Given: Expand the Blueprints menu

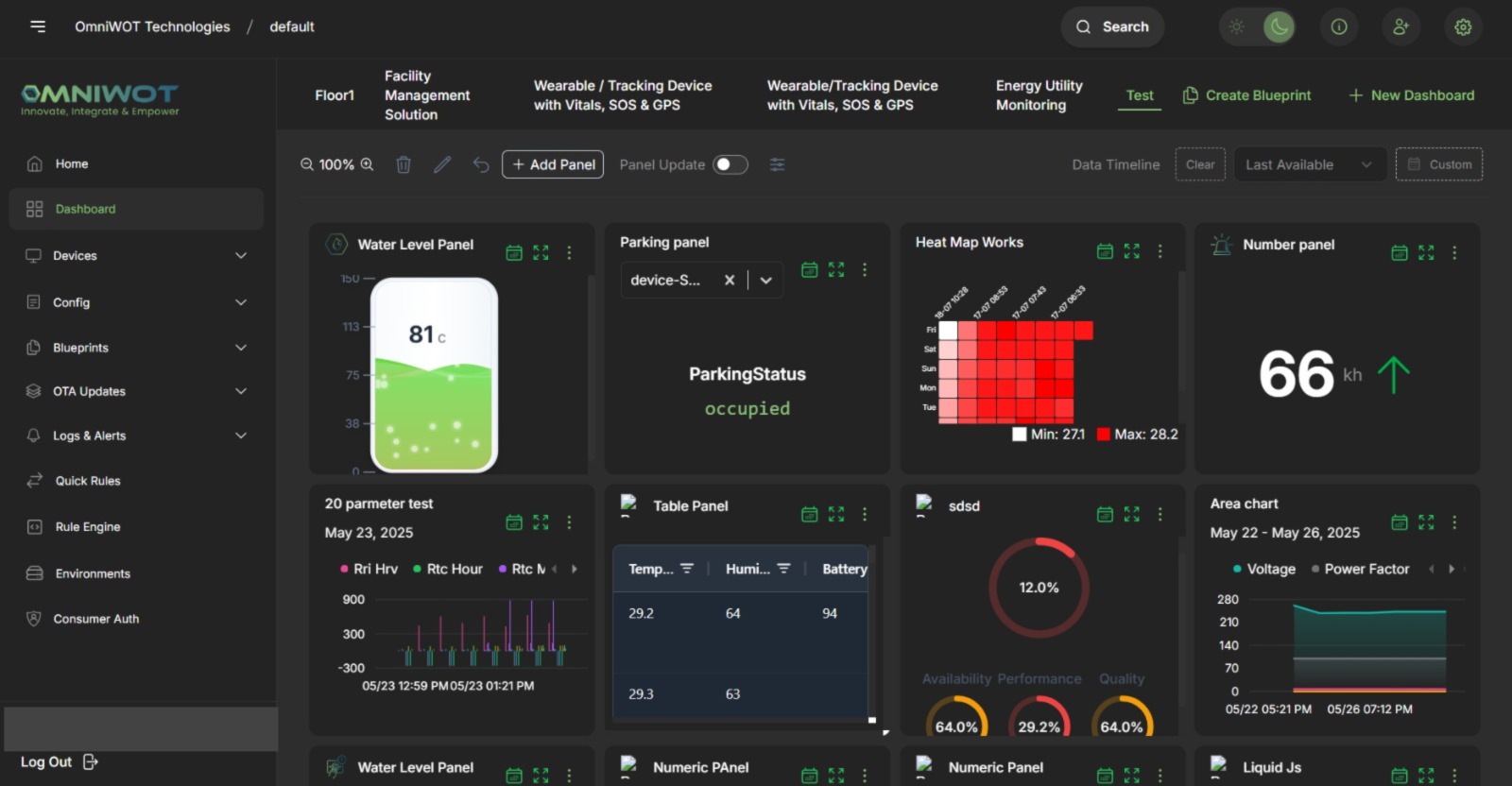Looking at the screenshot, I should (136, 348).
